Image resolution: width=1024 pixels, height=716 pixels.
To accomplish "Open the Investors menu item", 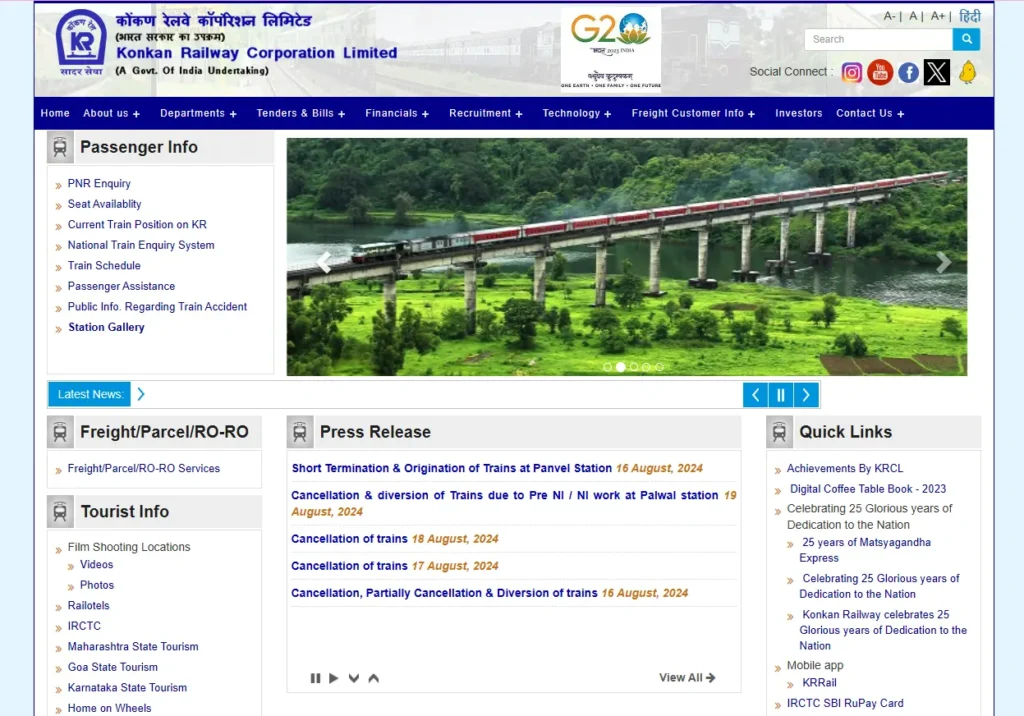I will point(798,114).
